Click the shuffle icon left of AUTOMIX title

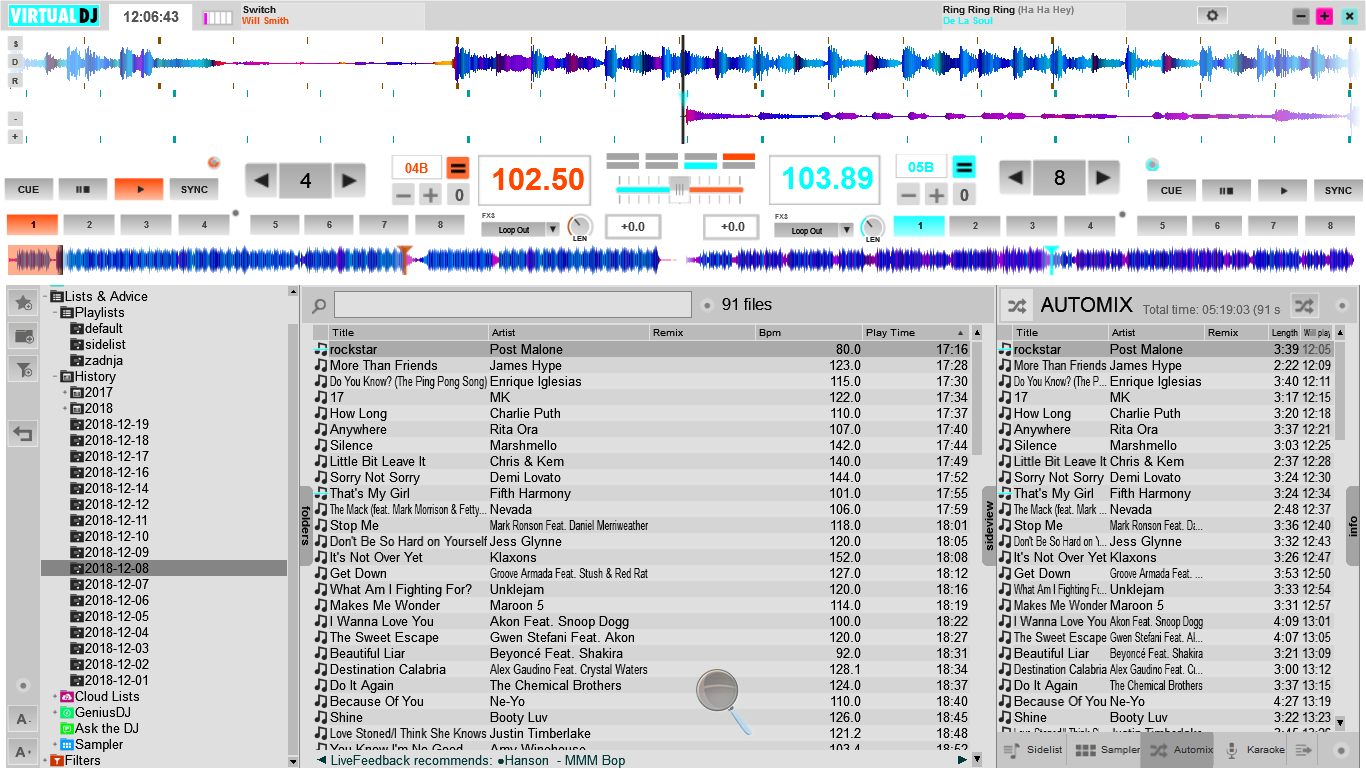click(1017, 305)
